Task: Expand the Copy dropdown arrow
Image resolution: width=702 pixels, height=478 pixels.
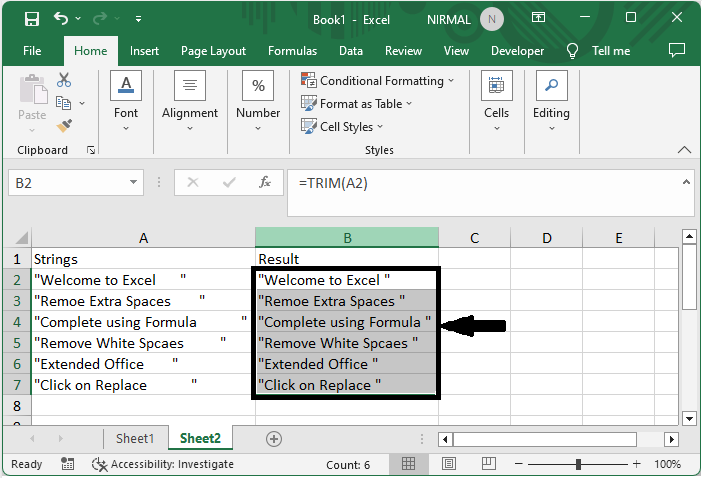Action: click(x=82, y=103)
